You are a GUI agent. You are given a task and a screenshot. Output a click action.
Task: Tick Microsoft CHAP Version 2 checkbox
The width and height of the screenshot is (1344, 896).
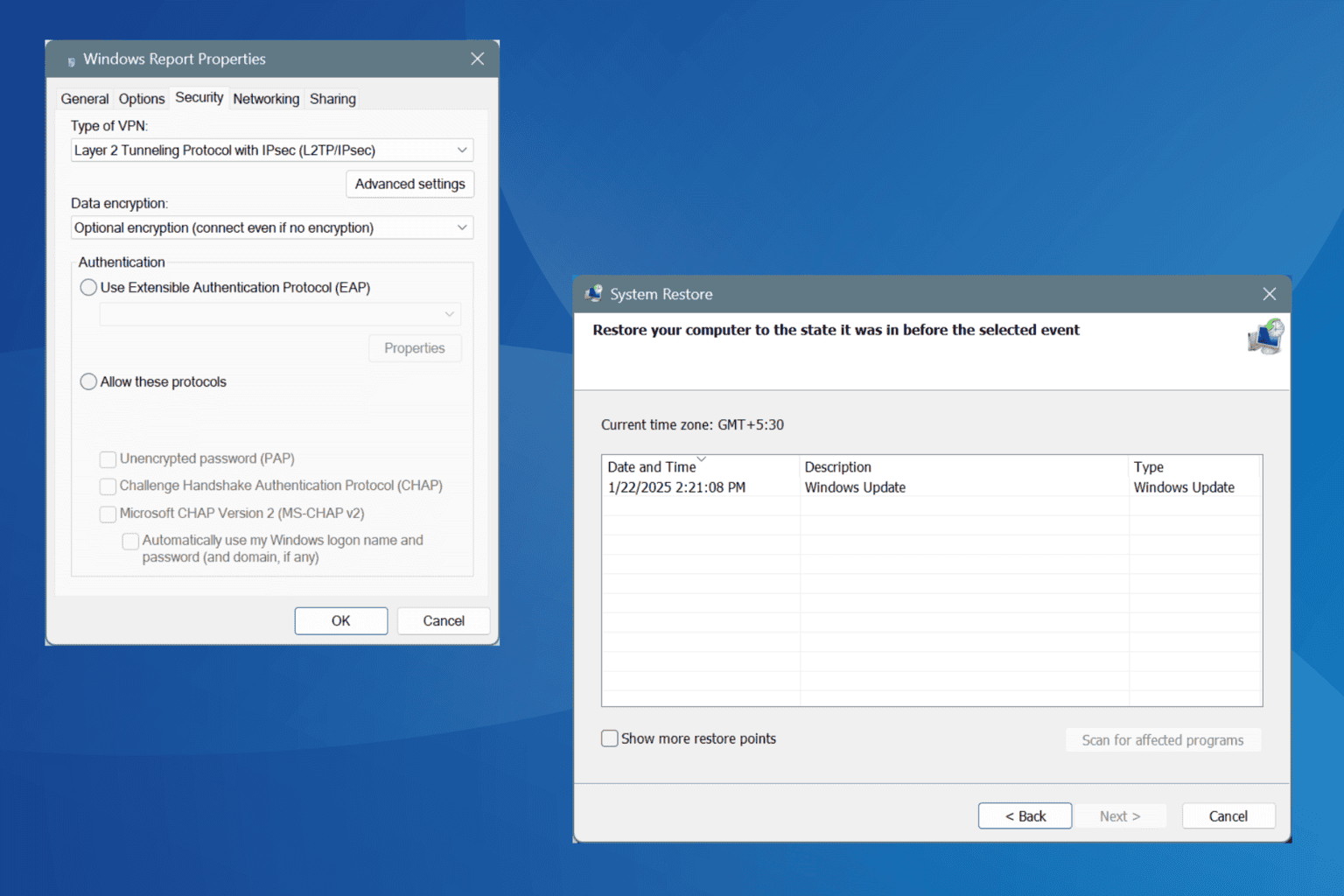click(108, 514)
